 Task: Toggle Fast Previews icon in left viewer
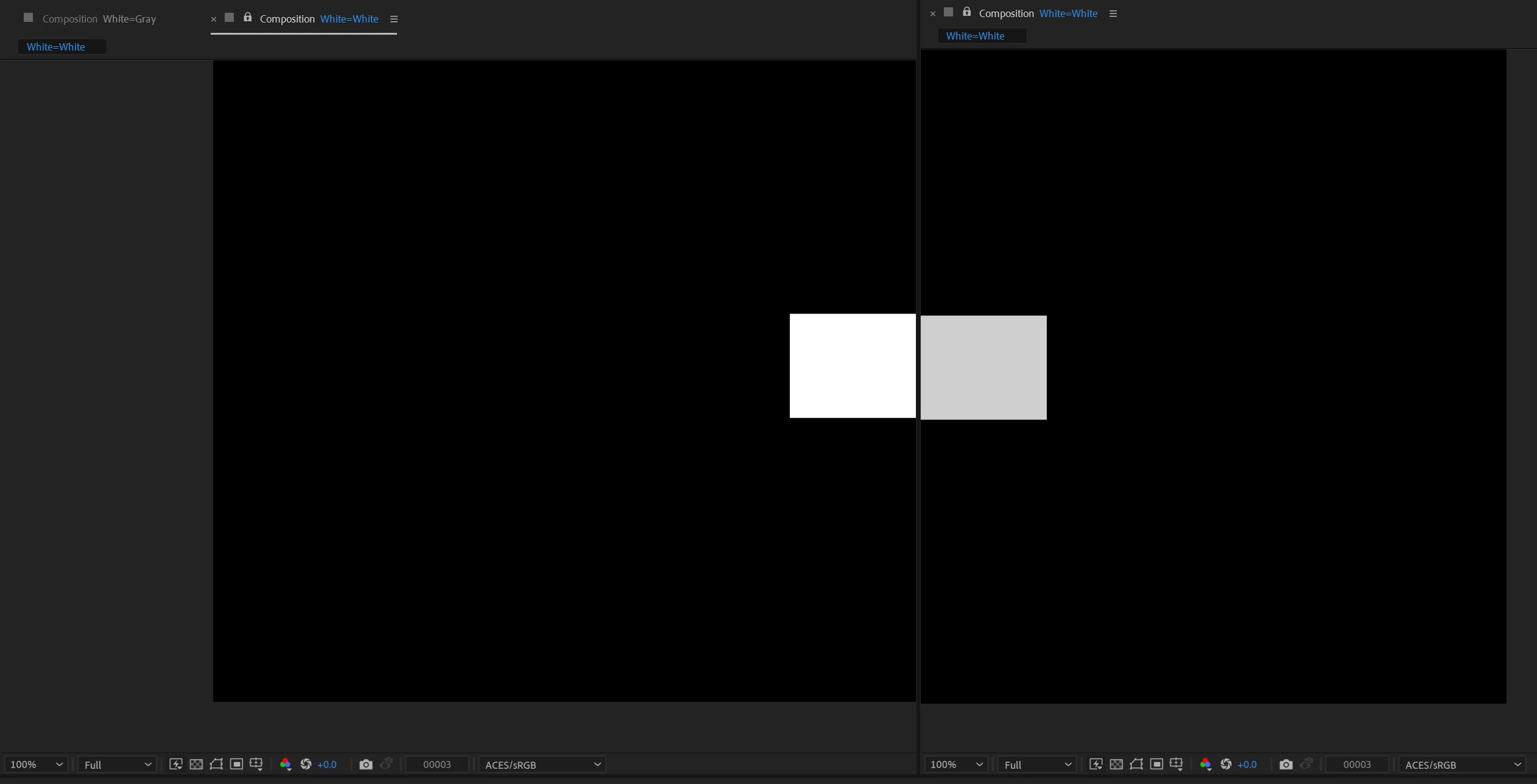pyautogui.click(x=175, y=764)
